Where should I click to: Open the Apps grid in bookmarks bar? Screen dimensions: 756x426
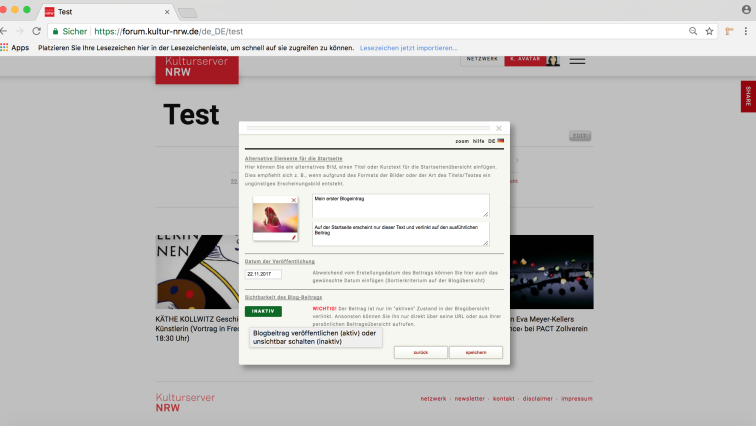[x=14, y=47]
